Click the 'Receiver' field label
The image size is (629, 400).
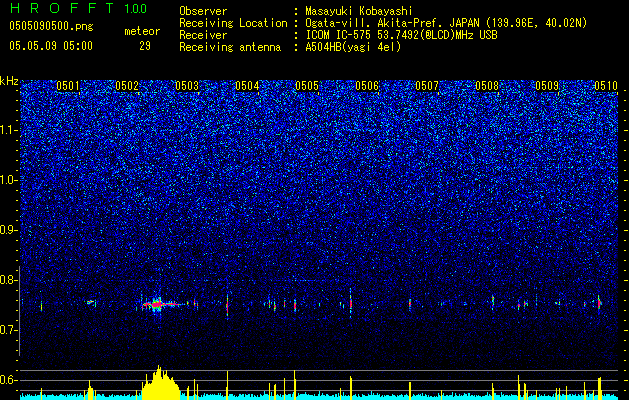pos(203,35)
